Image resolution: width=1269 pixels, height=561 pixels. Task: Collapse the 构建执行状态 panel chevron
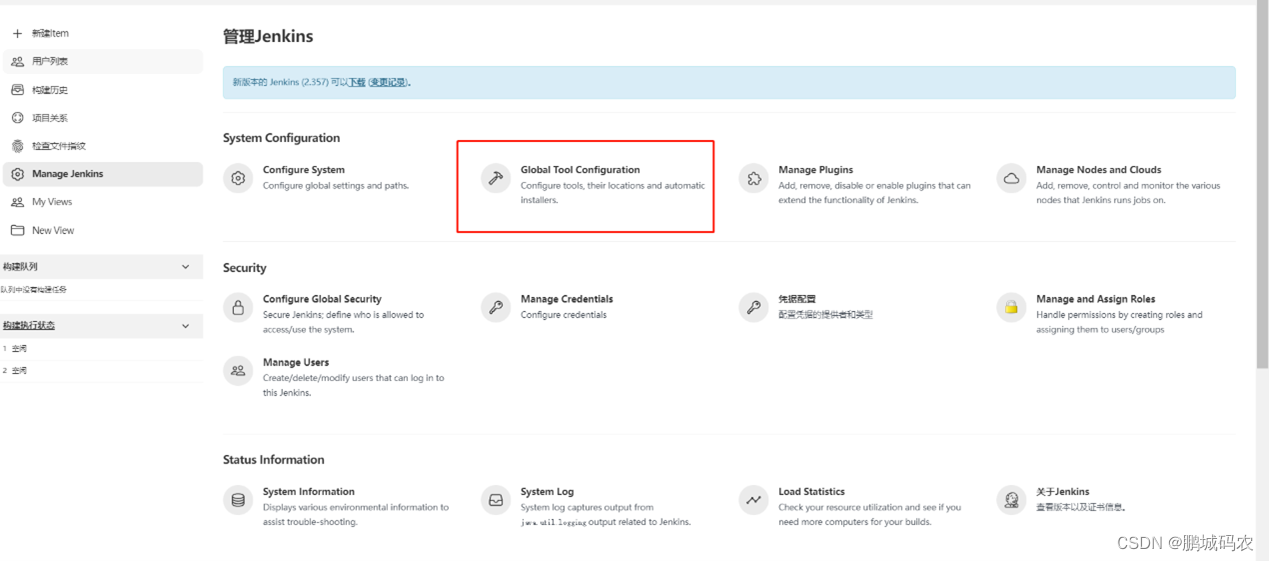pos(185,326)
